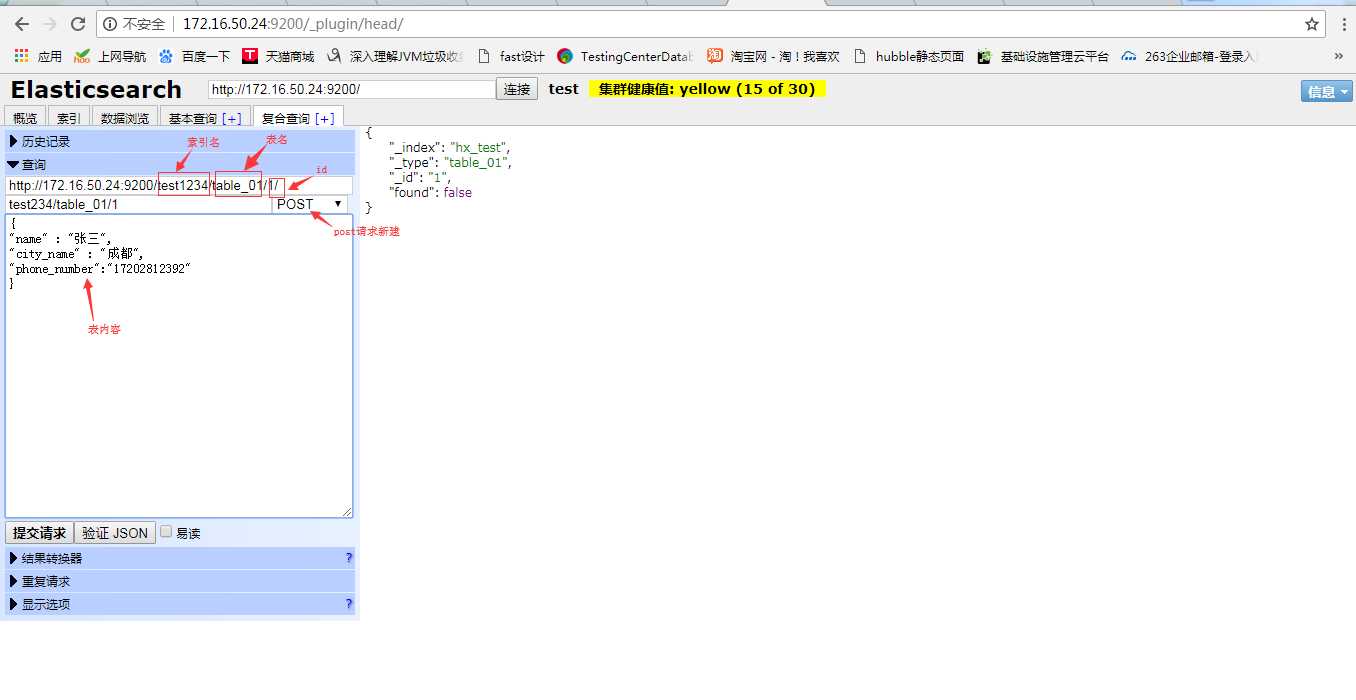This screenshot has width=1356, height=700.
Task: Click the query URL field with test1234
Action: 179,185
